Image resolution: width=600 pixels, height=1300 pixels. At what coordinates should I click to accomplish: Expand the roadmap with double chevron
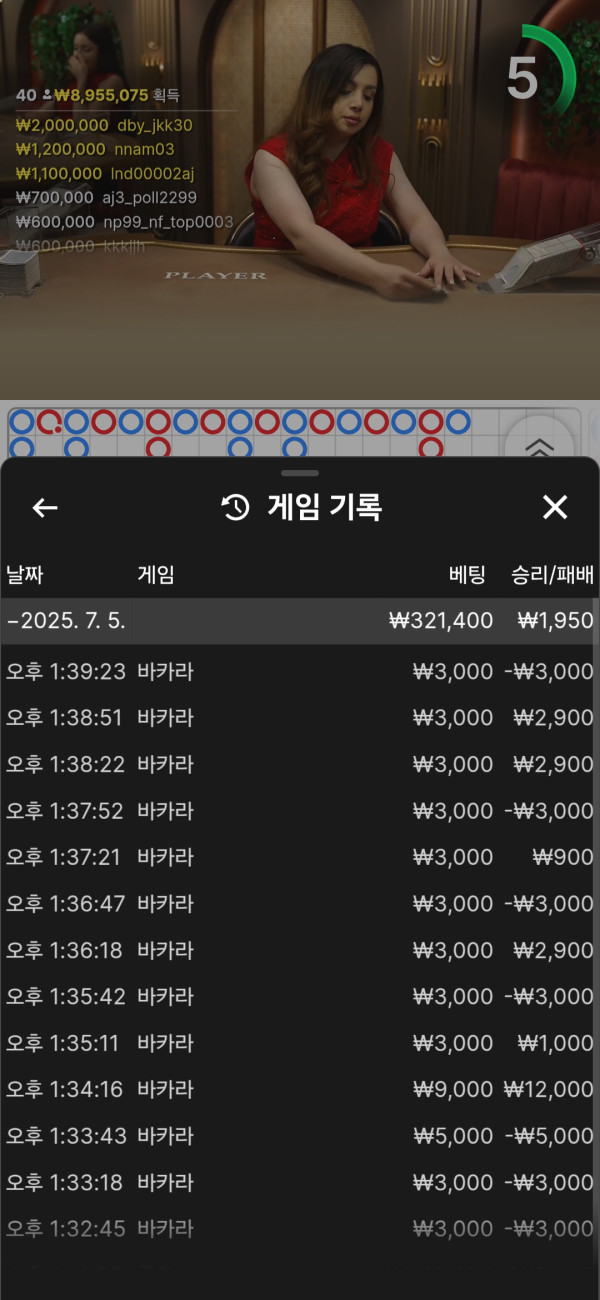538,449
